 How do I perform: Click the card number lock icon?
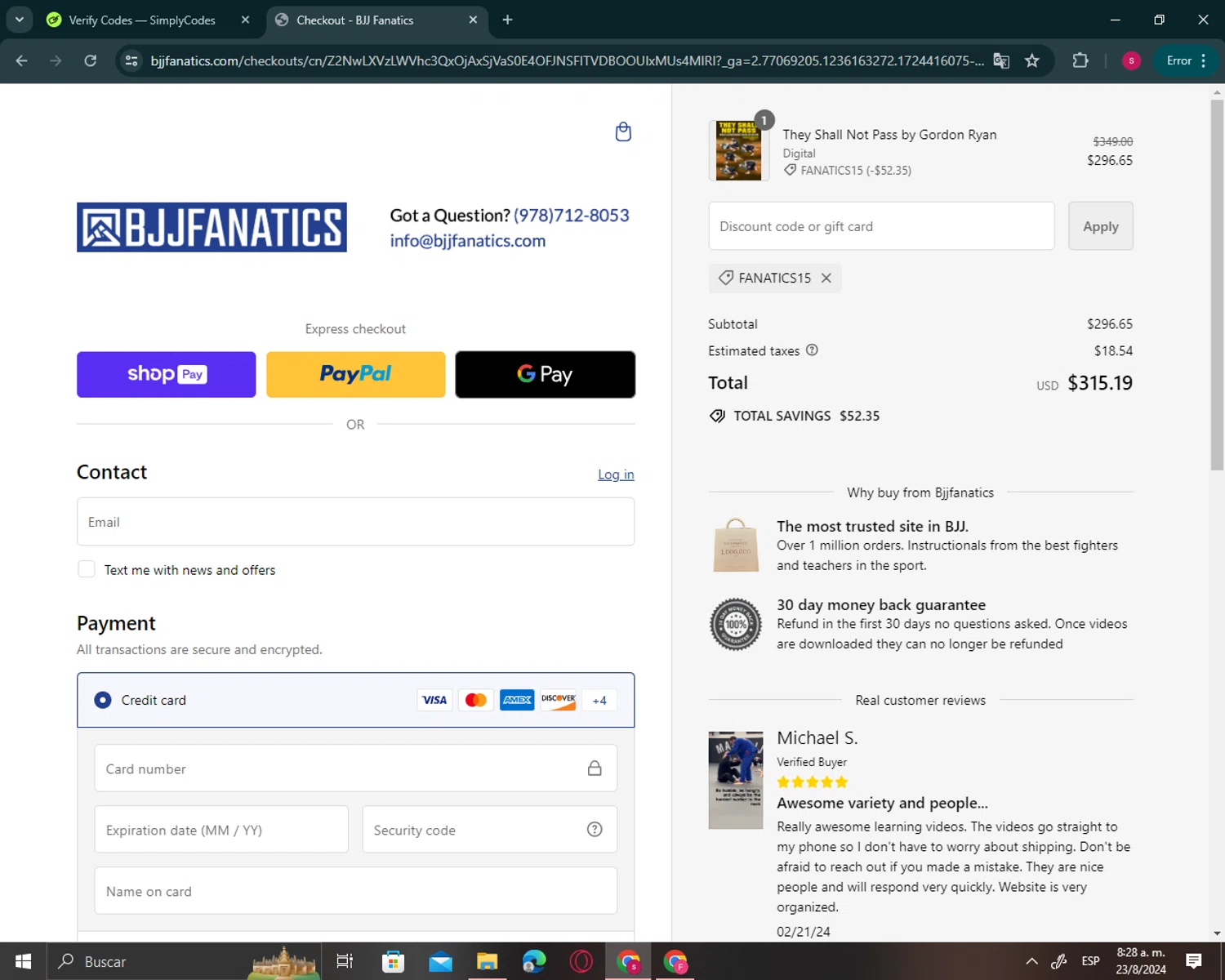click(595, 768)
